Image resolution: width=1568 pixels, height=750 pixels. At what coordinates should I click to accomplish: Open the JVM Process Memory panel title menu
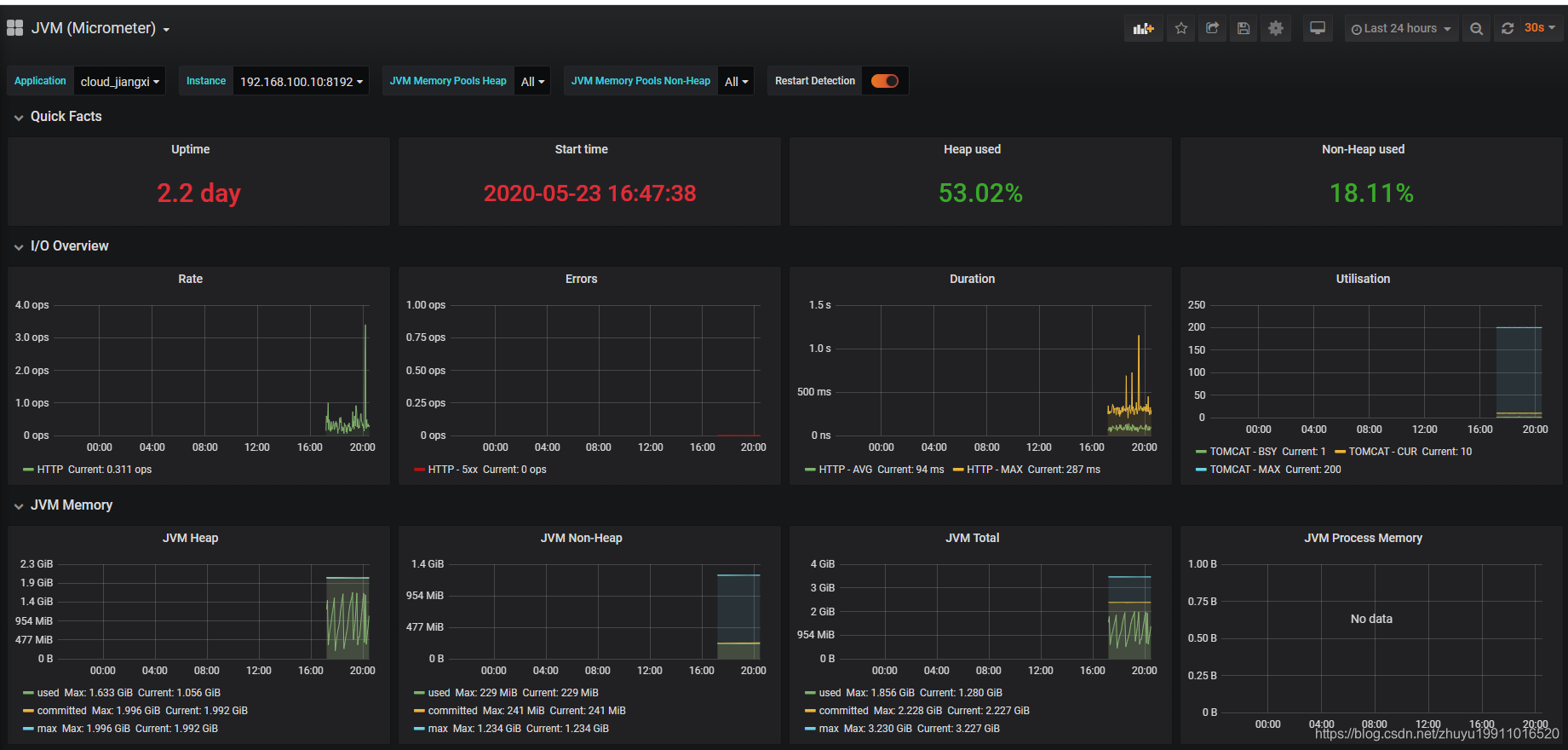1364,538
